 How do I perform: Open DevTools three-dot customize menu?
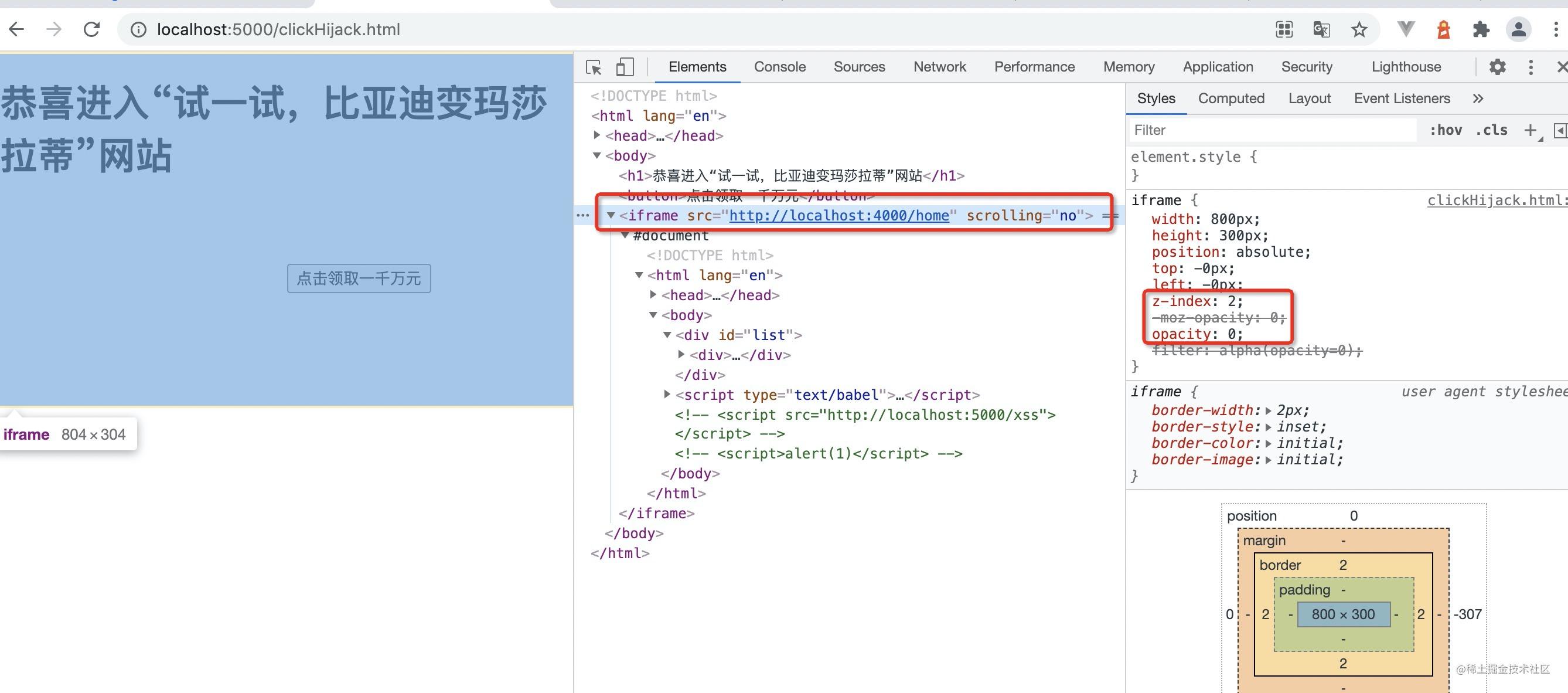(1530, 67)
